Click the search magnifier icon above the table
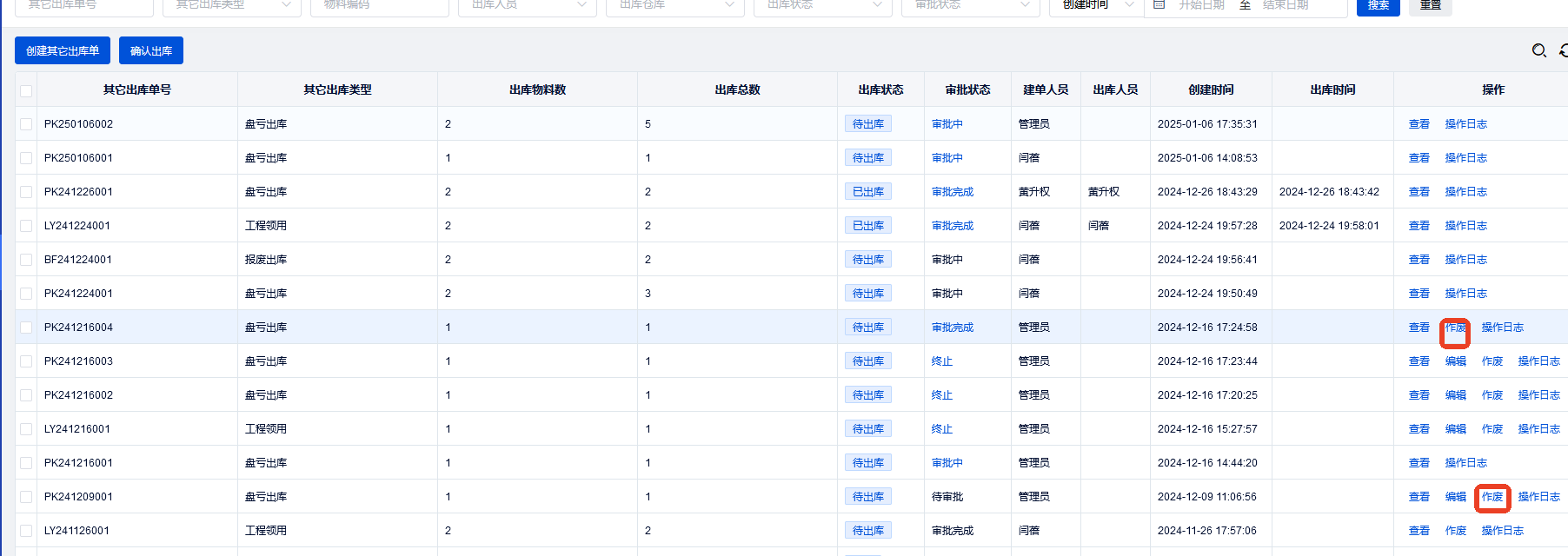Viewport: 1568px width, 556px height. click(1538, 50)
